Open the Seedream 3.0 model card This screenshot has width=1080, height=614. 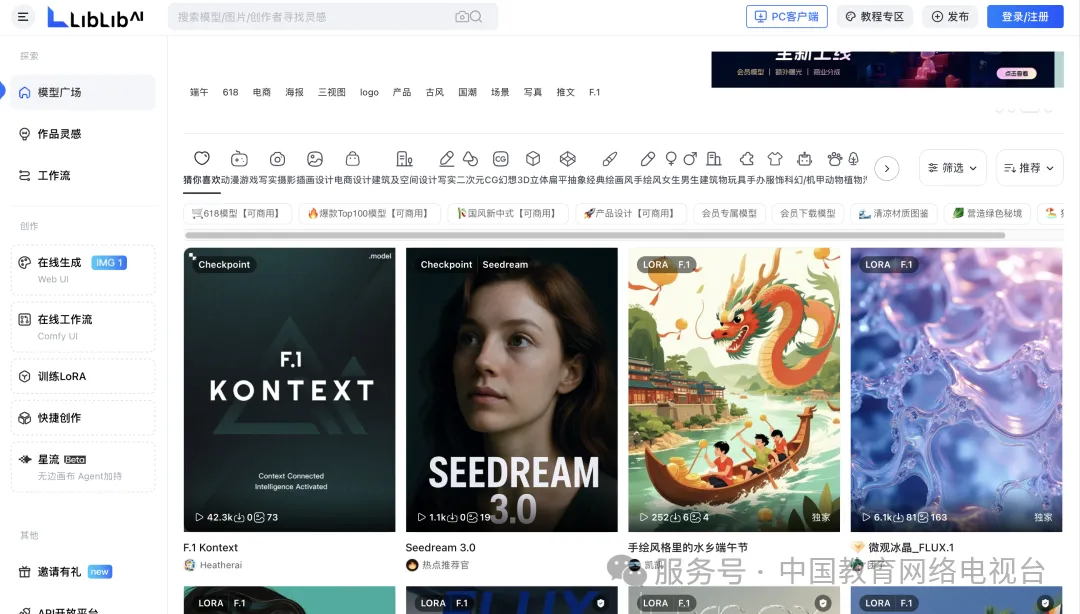[x=512, y=390]
